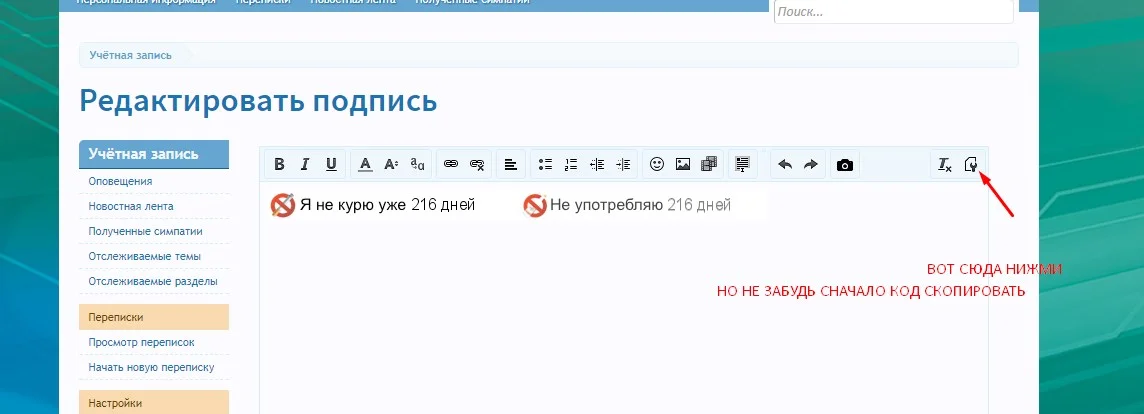Insert a bulleted list

545,164
